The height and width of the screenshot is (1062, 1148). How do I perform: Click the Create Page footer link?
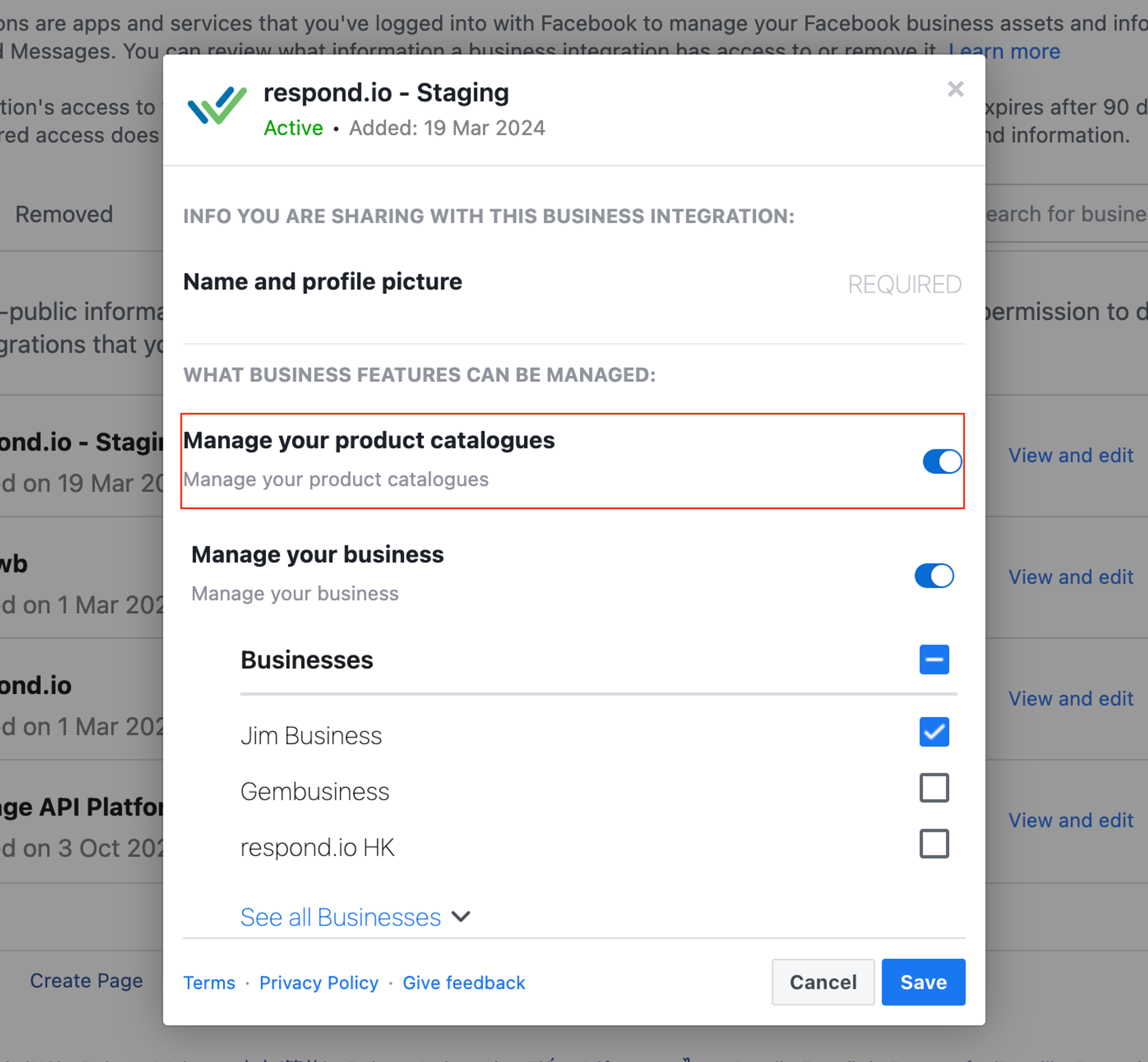pyautogui.click(x=86, y=981)
